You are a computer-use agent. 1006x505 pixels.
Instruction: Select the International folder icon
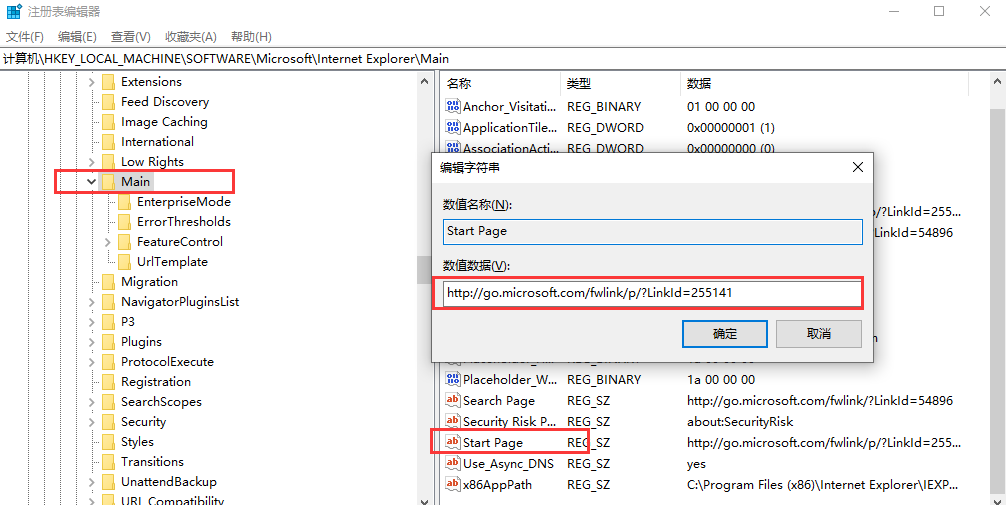pos(108,141)
